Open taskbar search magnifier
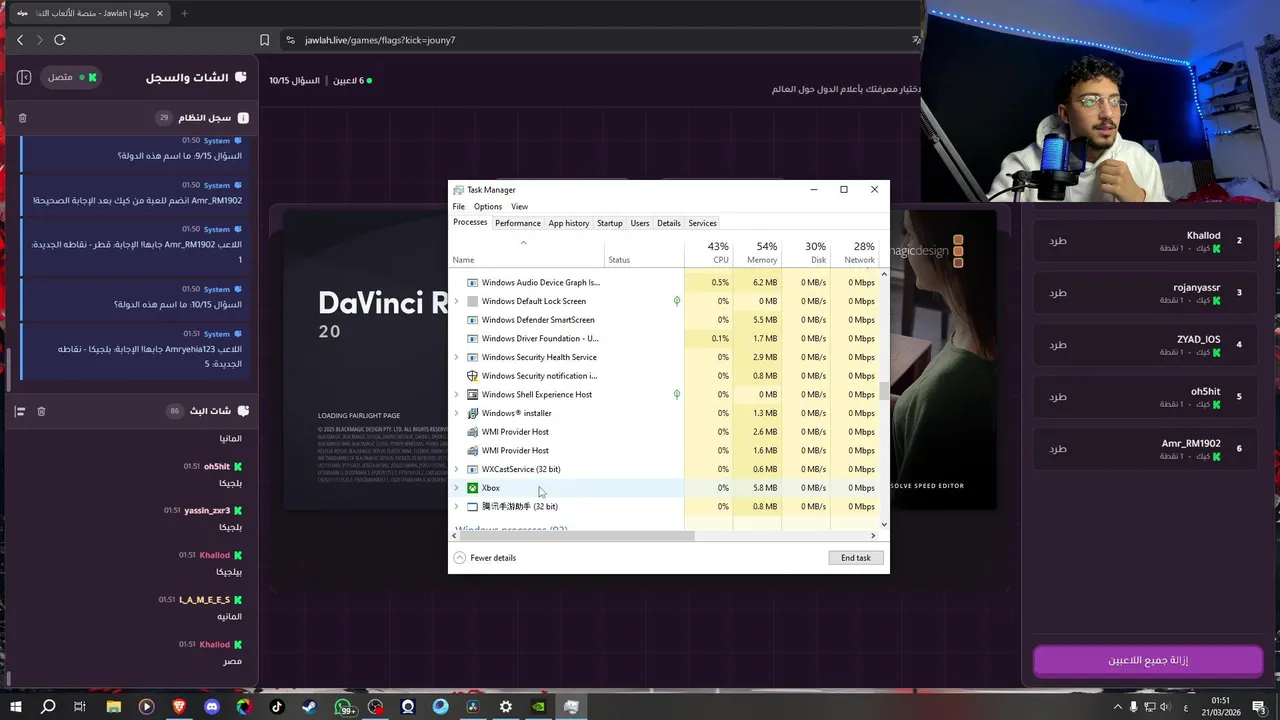The height and width of the screenshot is (720, 1280). (48, 706)
